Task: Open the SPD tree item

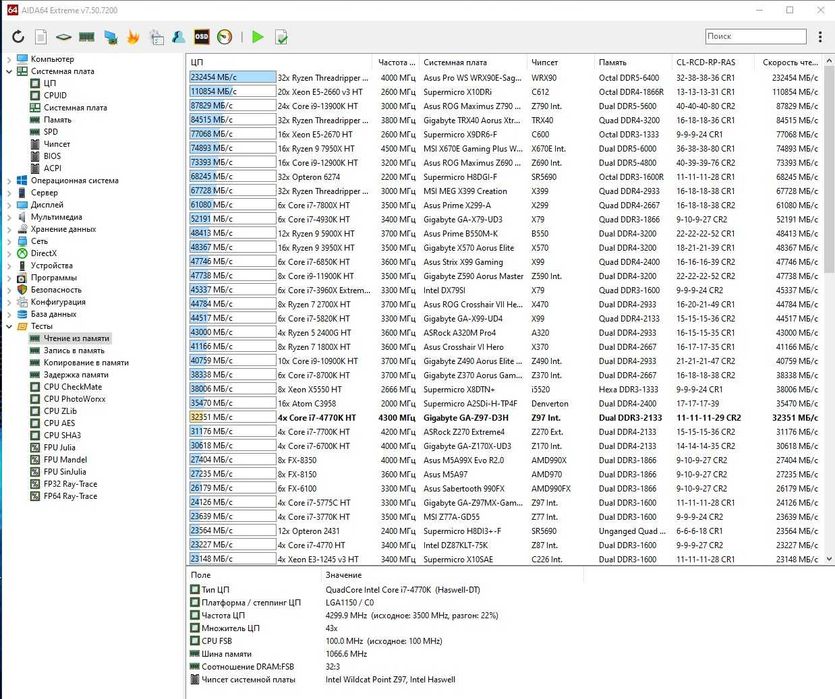Action: click(x=51, y=132)
